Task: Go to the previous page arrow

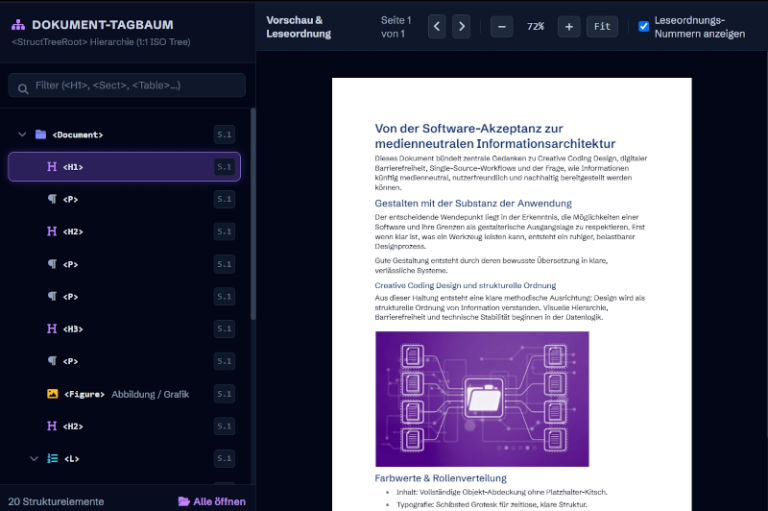Action: tap(437, 26)
